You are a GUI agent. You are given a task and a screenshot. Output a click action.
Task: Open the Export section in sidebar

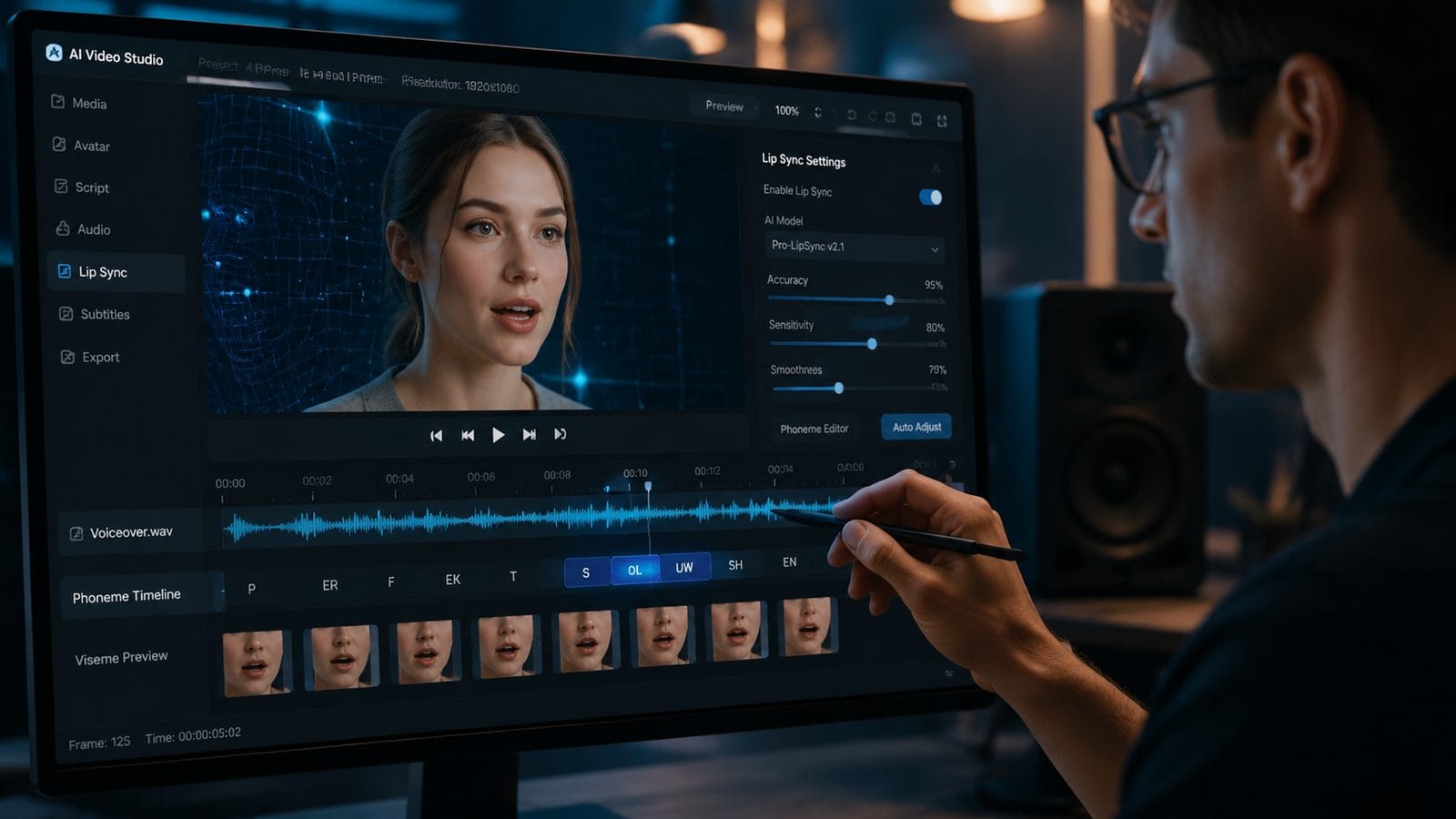tap(90, 357)
